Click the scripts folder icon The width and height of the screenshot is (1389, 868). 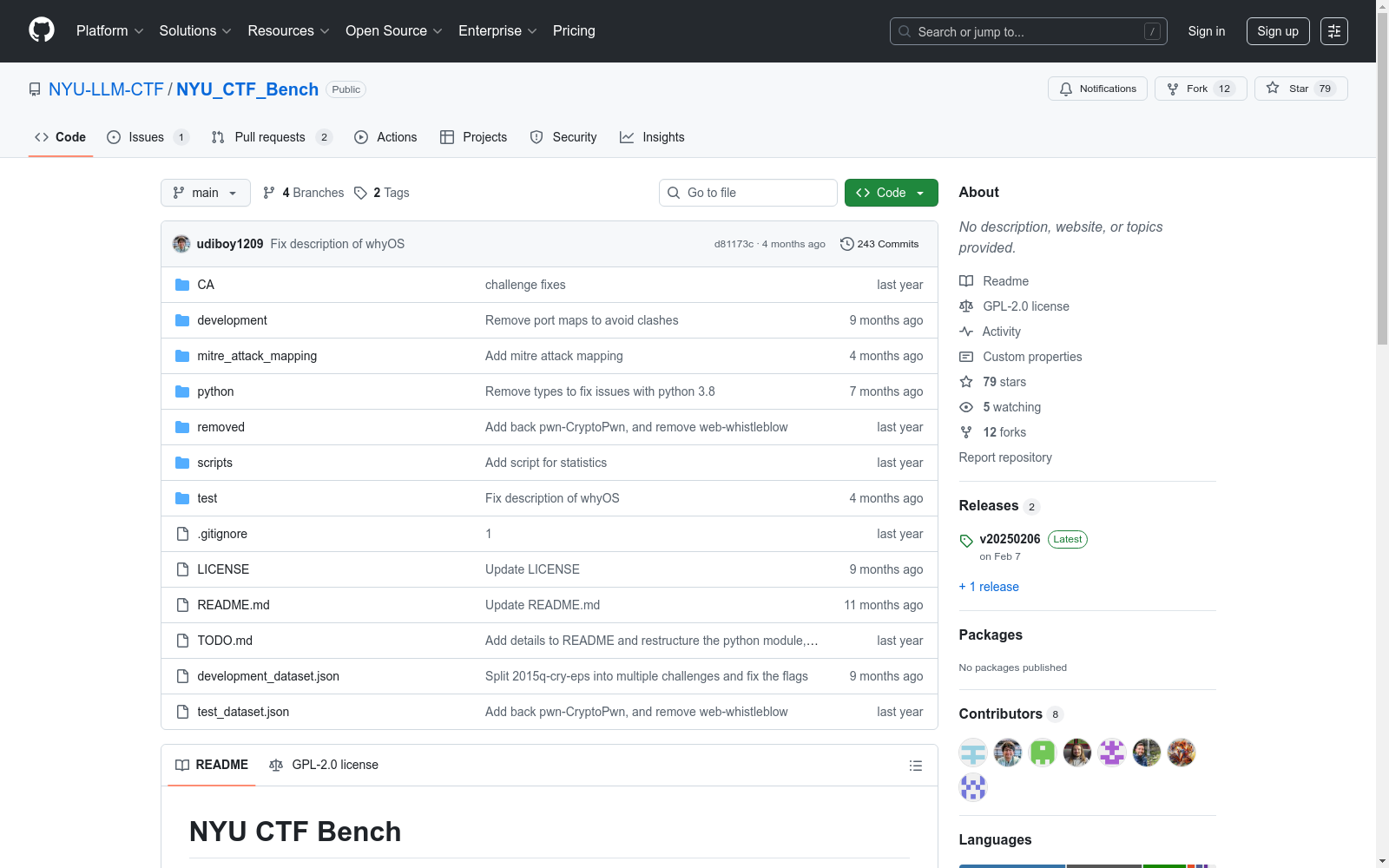(182, 463)
